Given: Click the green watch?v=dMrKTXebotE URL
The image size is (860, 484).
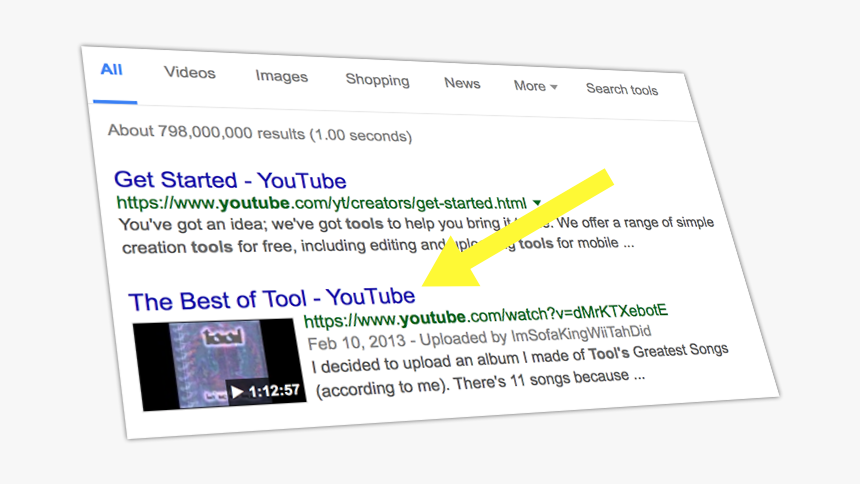Looking at the screenshot, I should coord(486,315).
